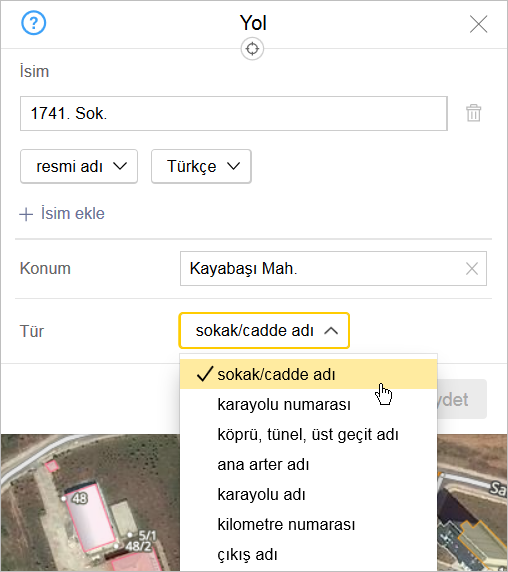Click the plus icon beside İsim ekle
The height and width of the screenshot is (572, 508).
pos(26,214)
